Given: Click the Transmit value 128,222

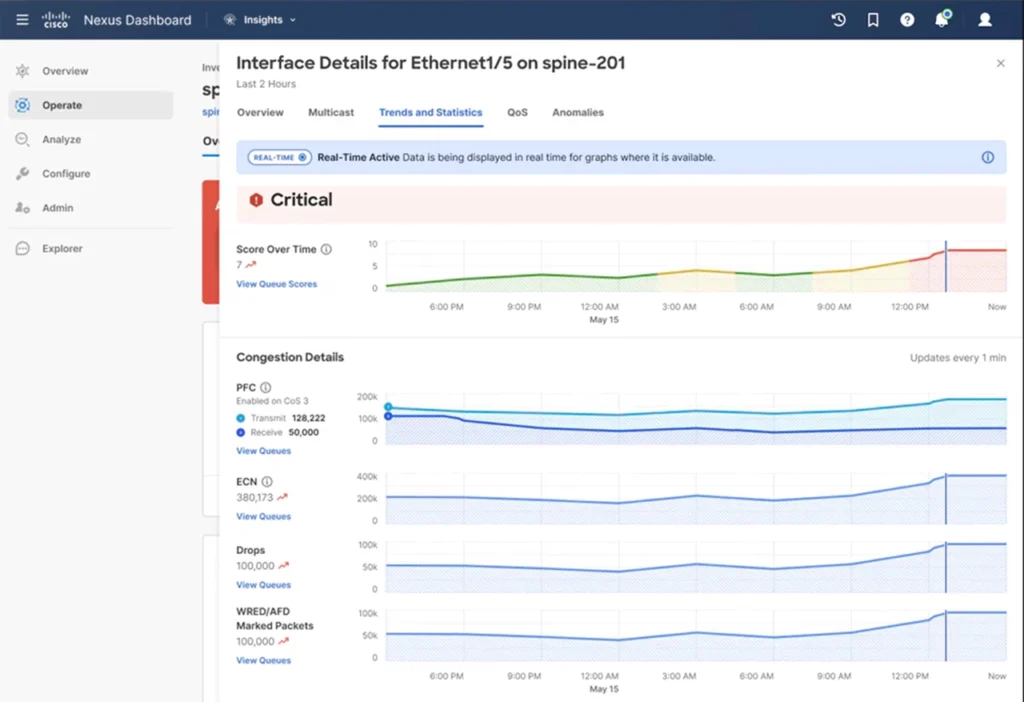Looking at the screenshot, I should 308,418.
